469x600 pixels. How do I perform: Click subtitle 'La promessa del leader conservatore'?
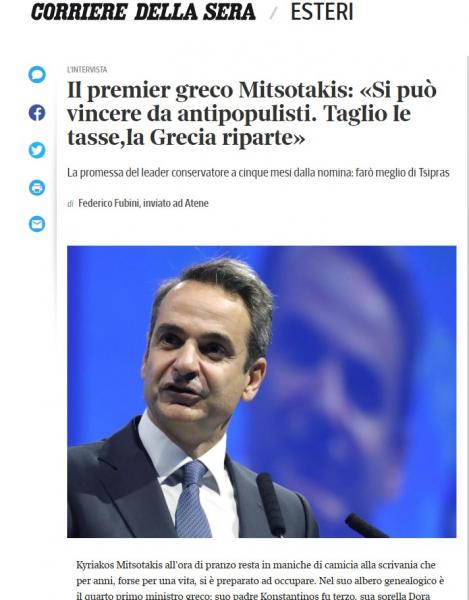tap(258, 173)
